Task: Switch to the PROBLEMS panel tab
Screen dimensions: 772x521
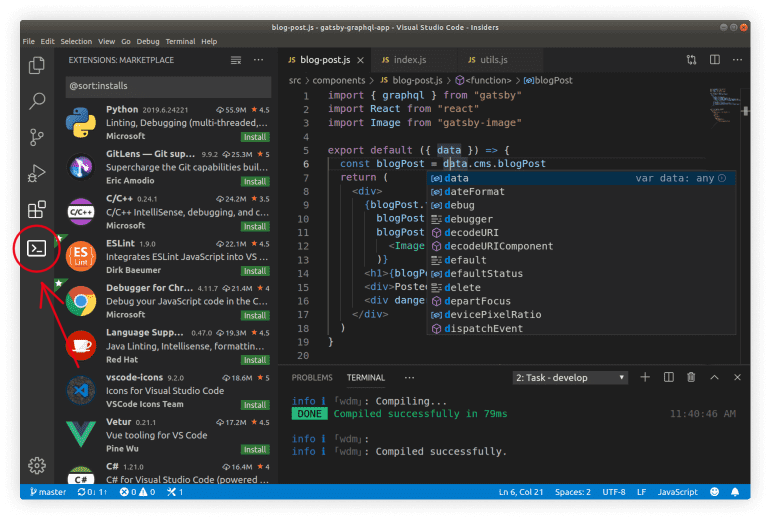Action: click(x=312, y=378)
